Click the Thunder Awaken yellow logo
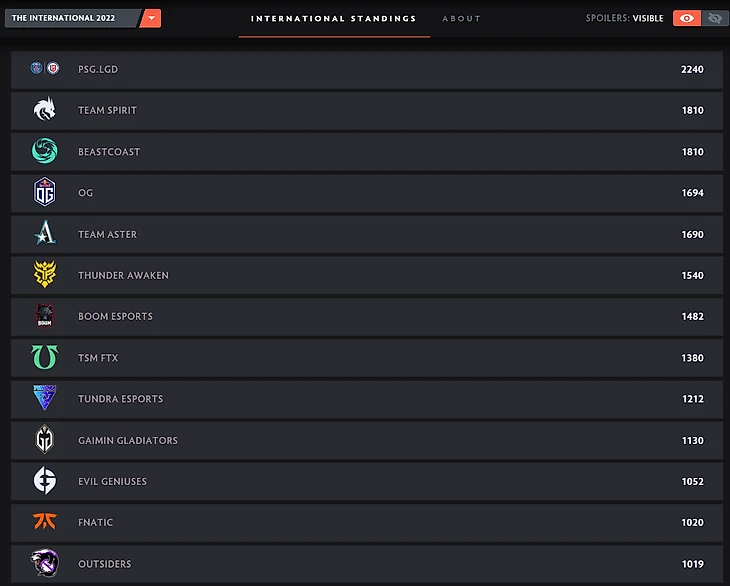The image size is (730, 586). (45, 274)
